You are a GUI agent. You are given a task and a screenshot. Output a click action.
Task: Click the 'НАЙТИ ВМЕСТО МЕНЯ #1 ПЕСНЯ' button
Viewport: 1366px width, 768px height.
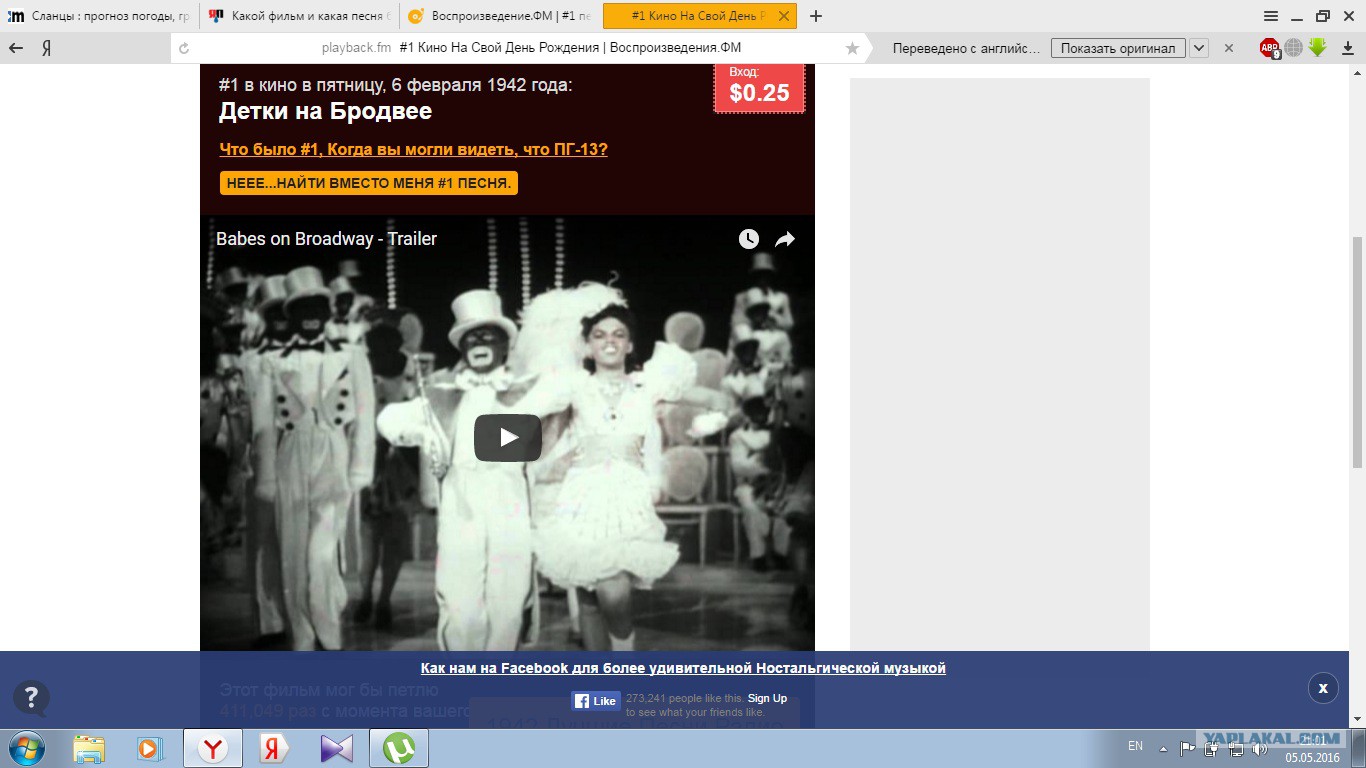coord(369,183)
